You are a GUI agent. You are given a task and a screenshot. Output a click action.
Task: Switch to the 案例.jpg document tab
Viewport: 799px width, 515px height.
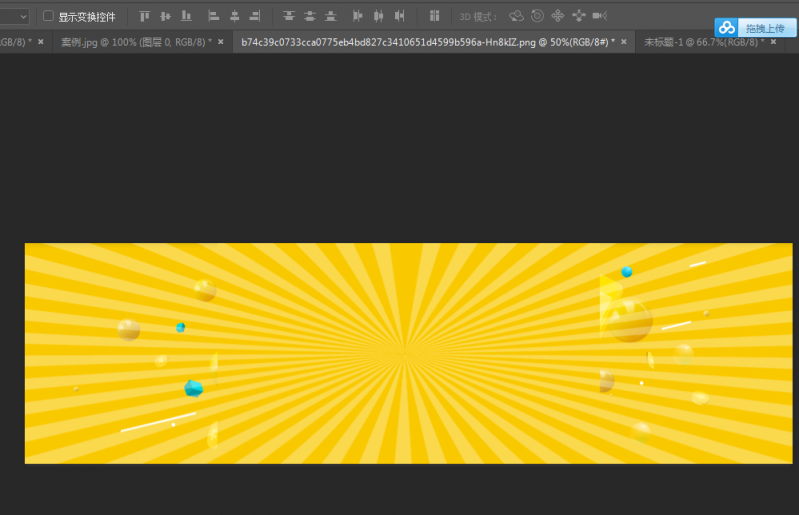pyautogui.click(x=135, y=42)
